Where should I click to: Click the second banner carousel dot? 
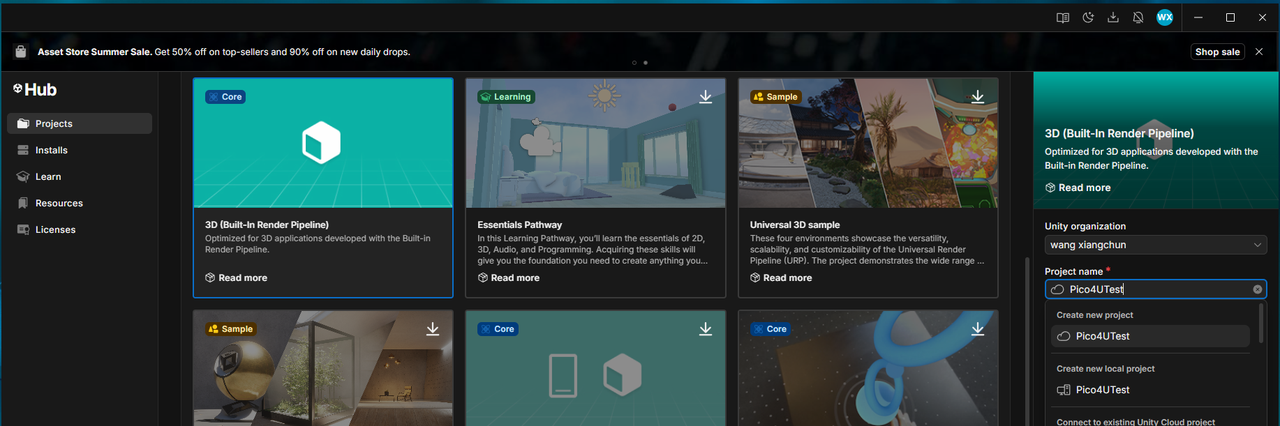(645, 63)
